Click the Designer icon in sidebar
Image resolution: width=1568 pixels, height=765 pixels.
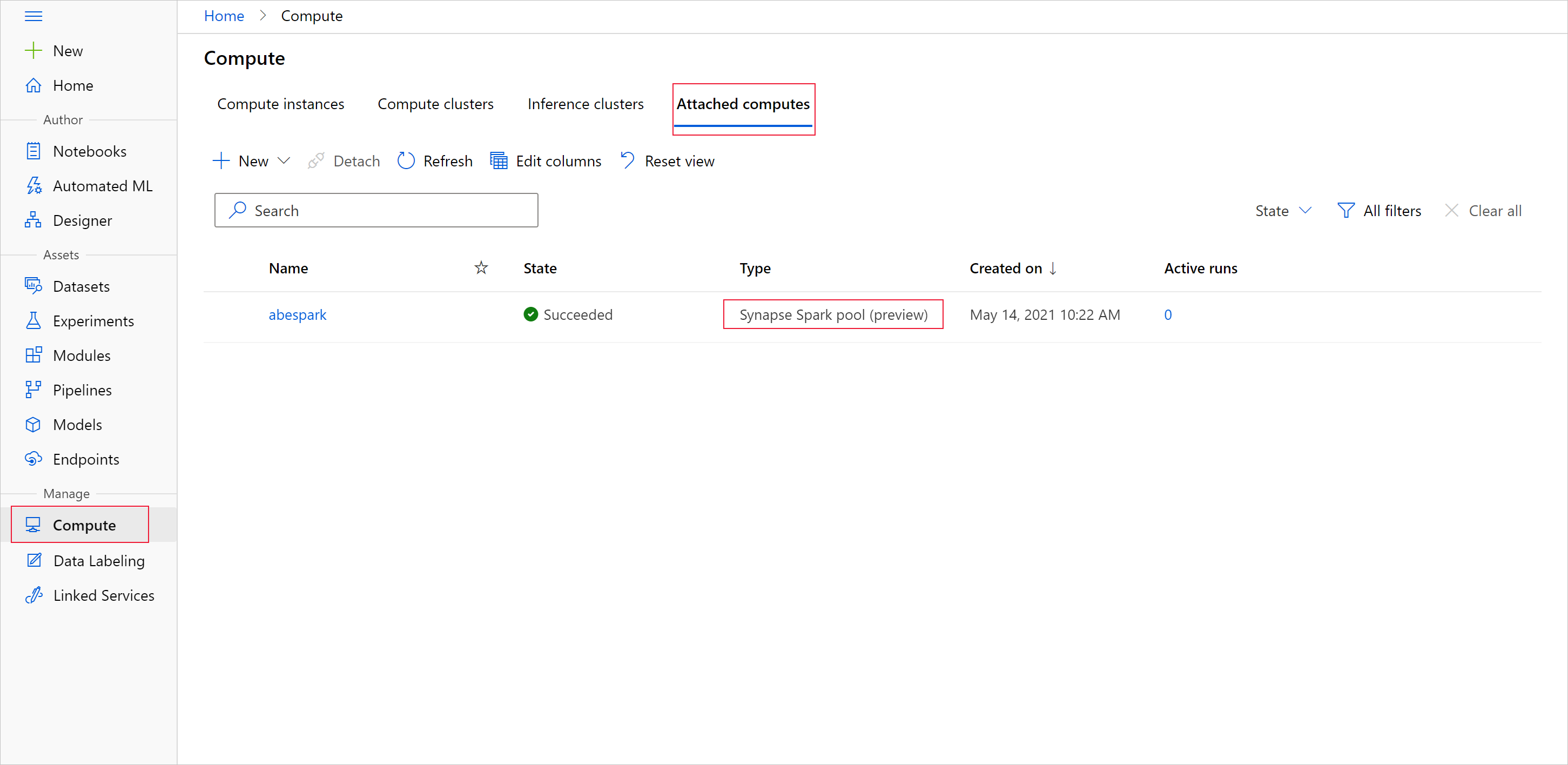[x=33, y=220]
